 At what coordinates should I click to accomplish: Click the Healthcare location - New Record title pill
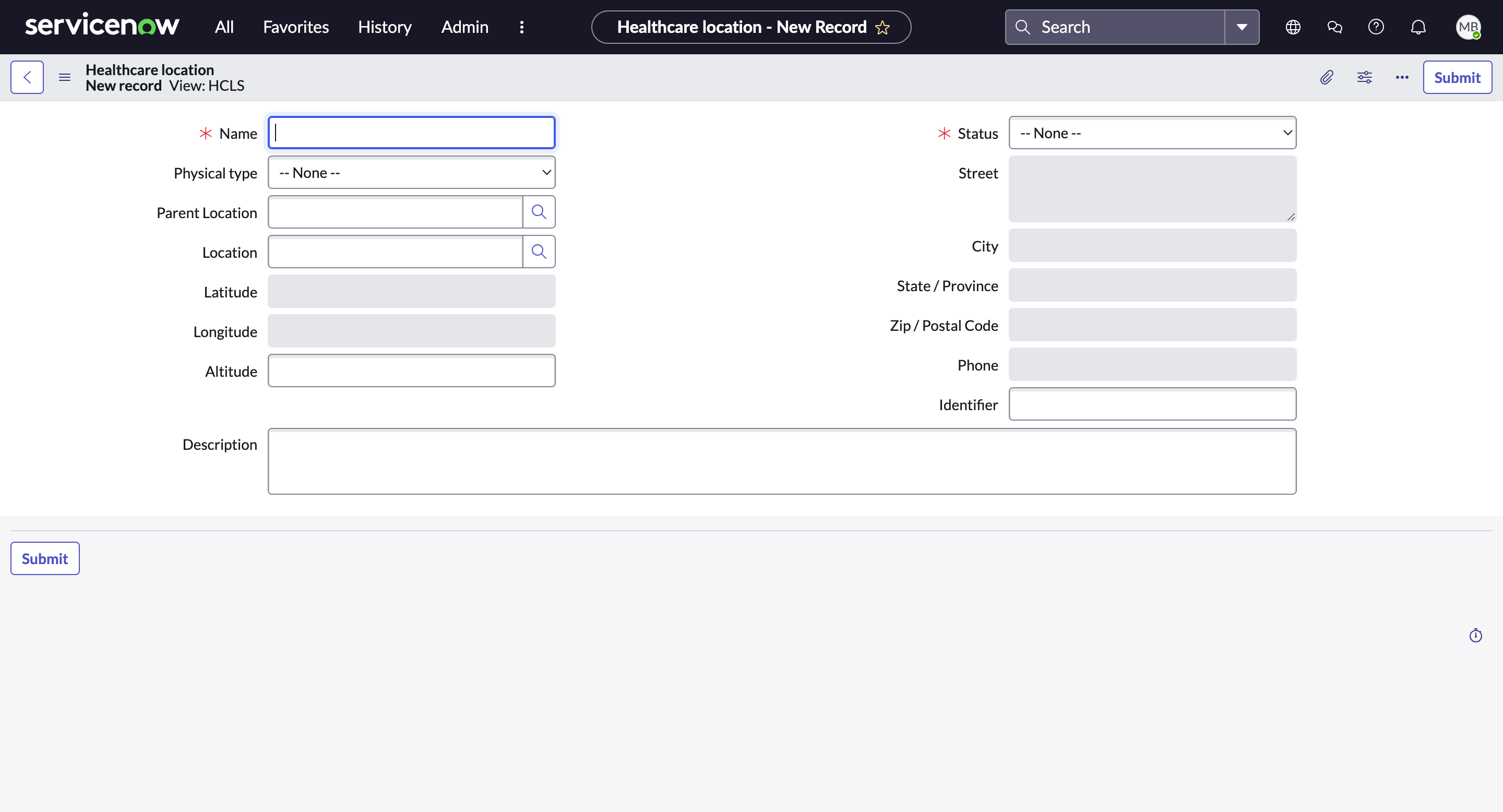coord(751,27)
